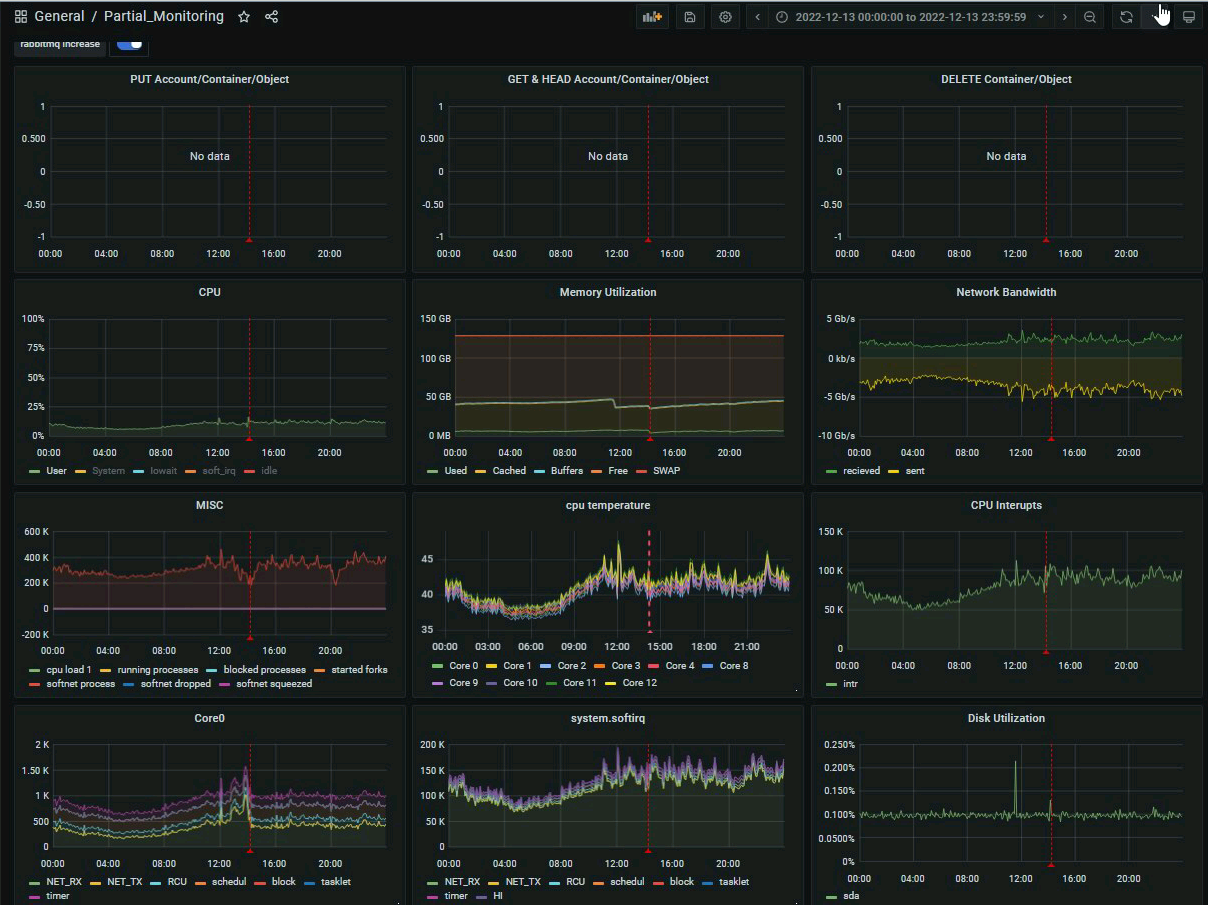Shift time range forward with right chevron

tap(1064, 17)
